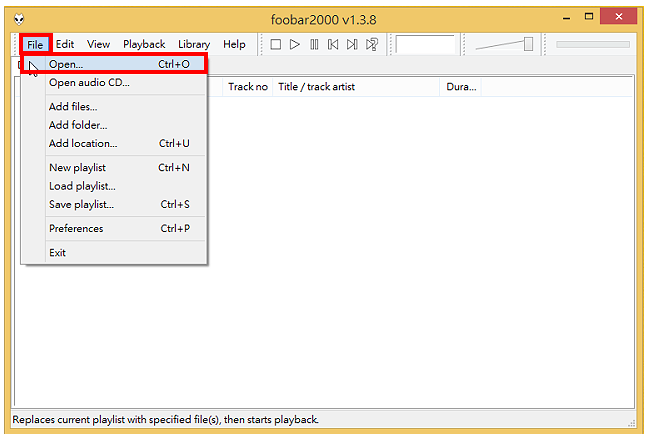Screen dimensions: 651x440
Task: Click the Track no column header
Action: click(247, 87)
